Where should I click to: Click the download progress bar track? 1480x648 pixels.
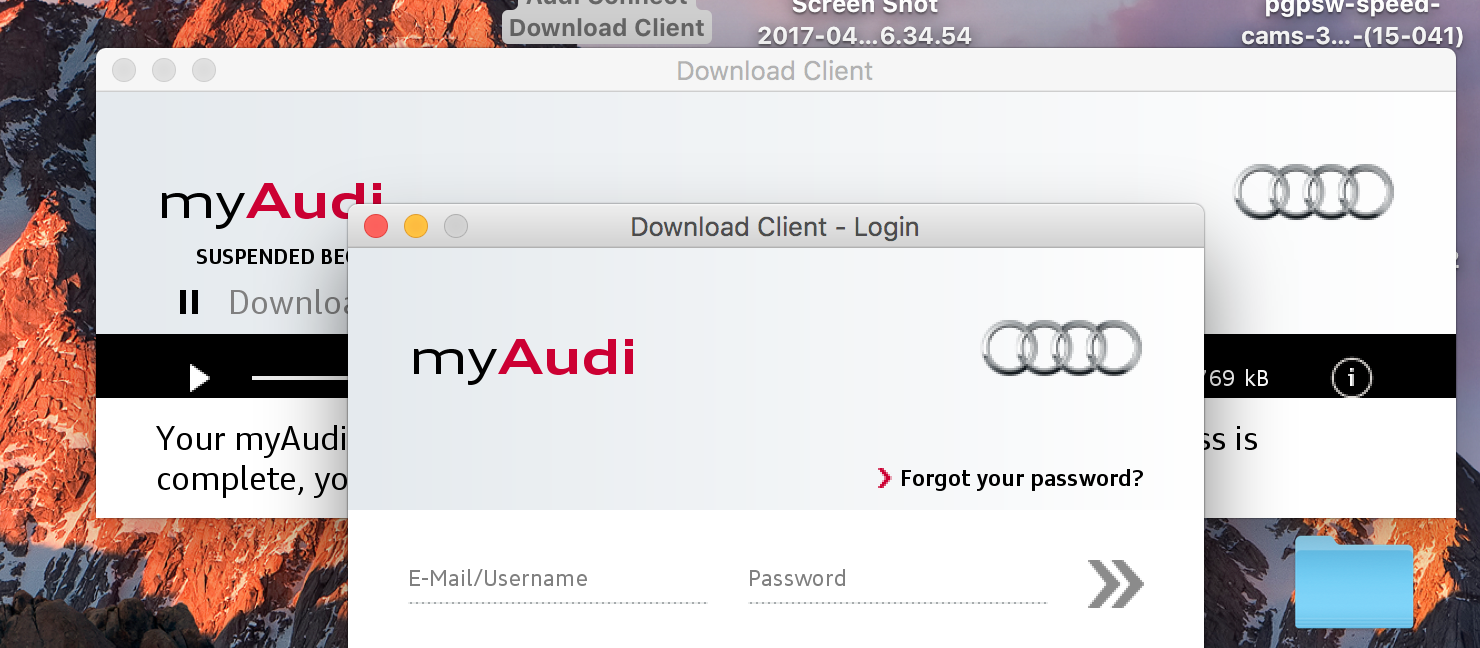point(299,378)
